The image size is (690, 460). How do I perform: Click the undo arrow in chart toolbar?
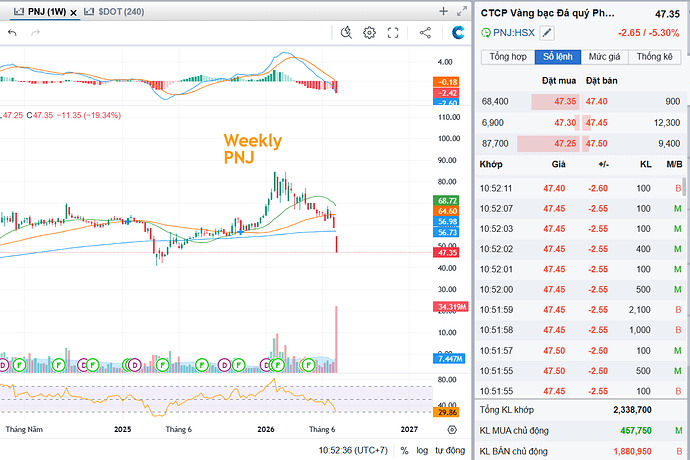(12, 33)
